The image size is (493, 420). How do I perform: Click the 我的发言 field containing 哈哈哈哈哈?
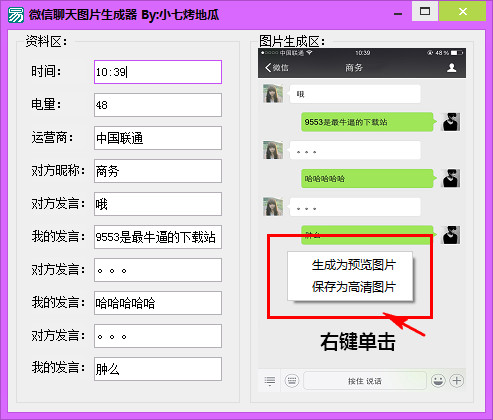point(158,303)
